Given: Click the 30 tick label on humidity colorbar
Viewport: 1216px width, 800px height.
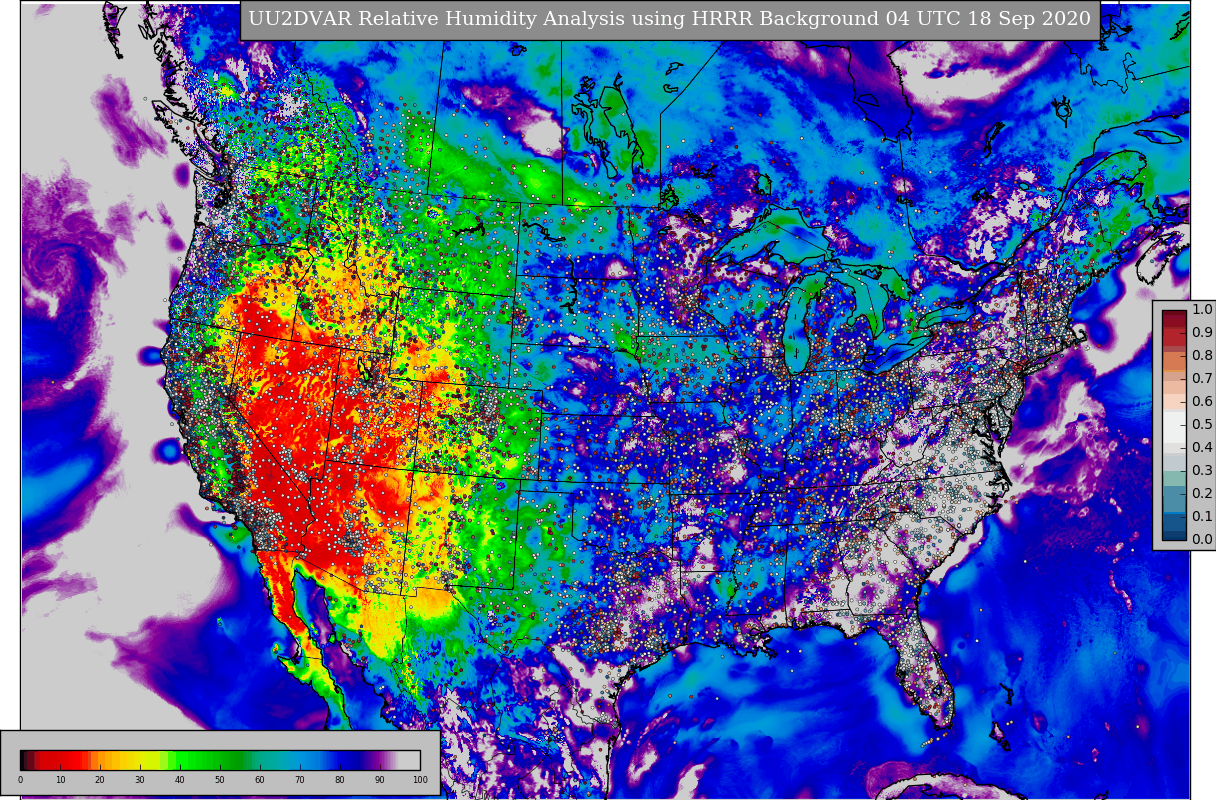Looking at the screenshot, I should [140, 780].
